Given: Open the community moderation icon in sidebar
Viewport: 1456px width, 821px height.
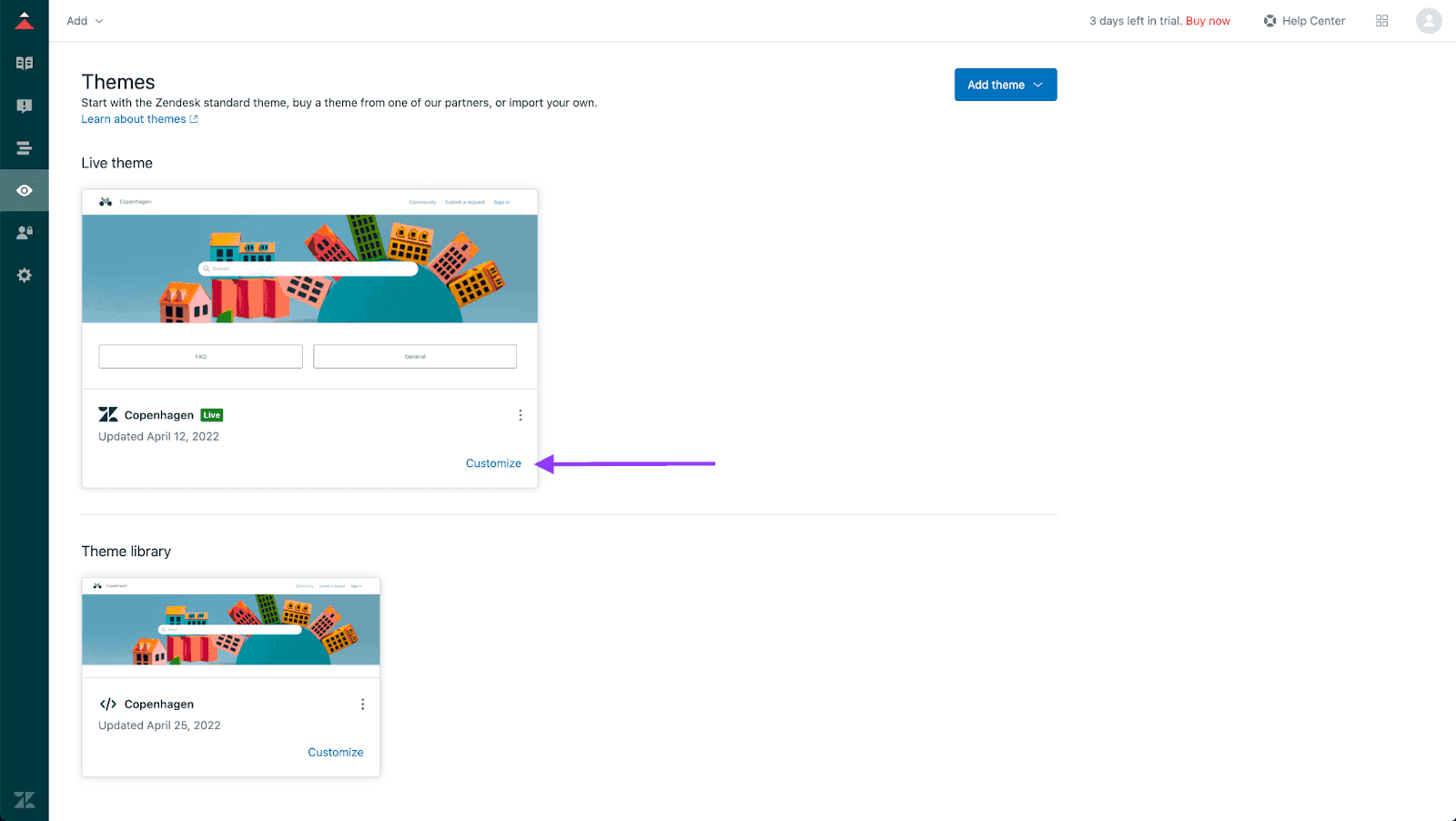Looking at the screenshot, I should pos(25,106).
